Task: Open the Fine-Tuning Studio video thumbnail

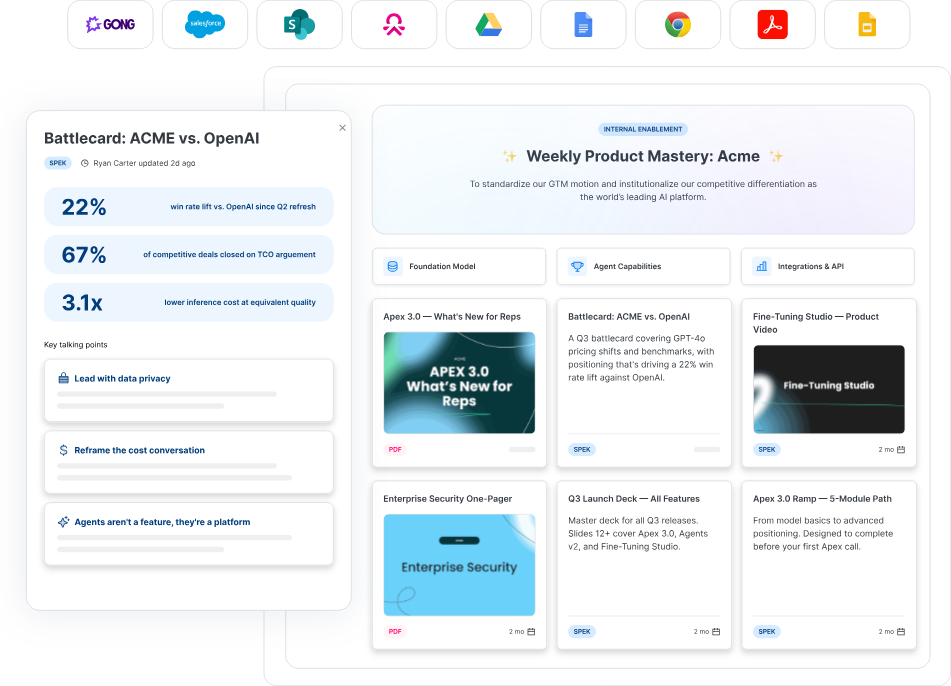Action: (x=829, y=389)
